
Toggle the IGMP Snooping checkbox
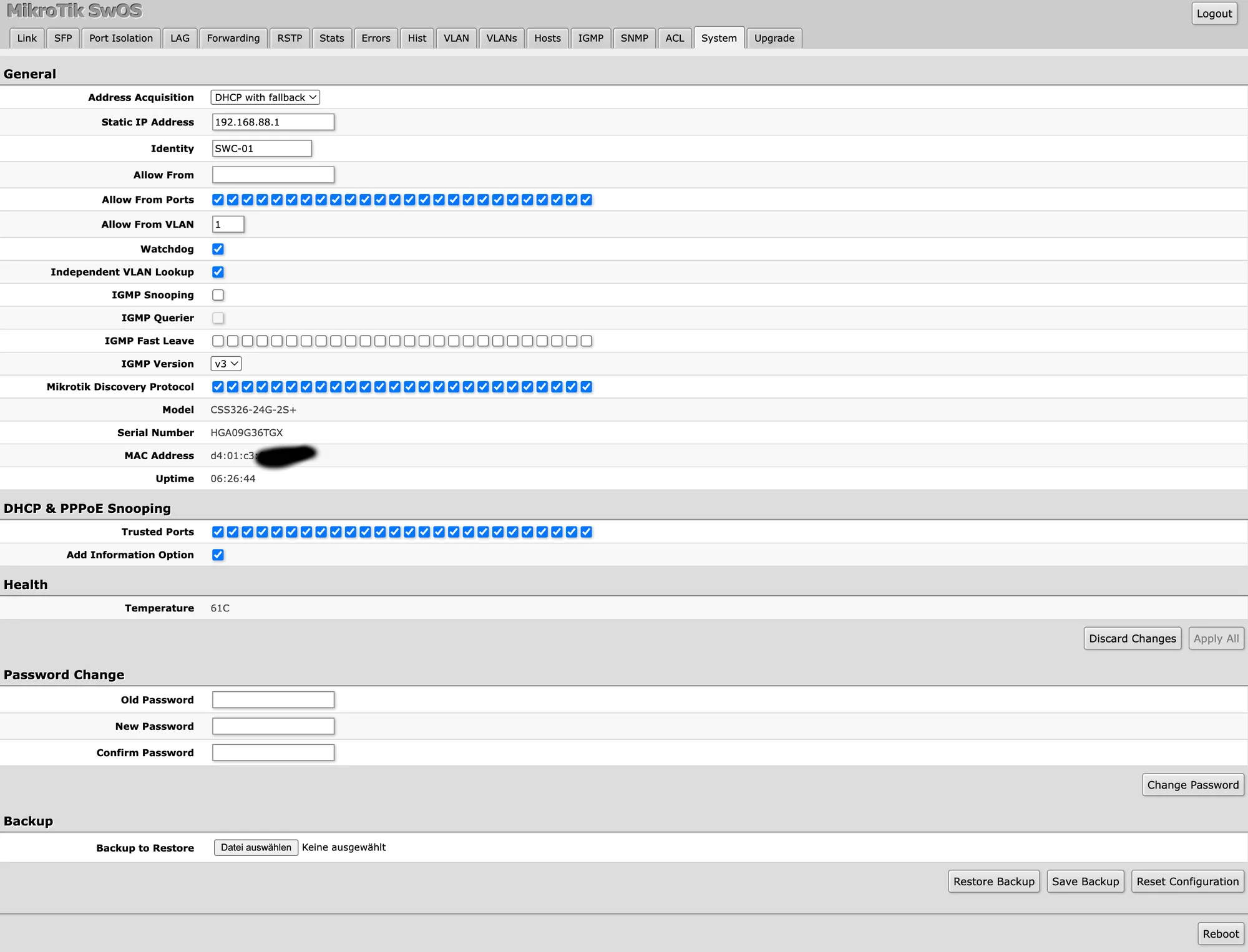point(218,294)
